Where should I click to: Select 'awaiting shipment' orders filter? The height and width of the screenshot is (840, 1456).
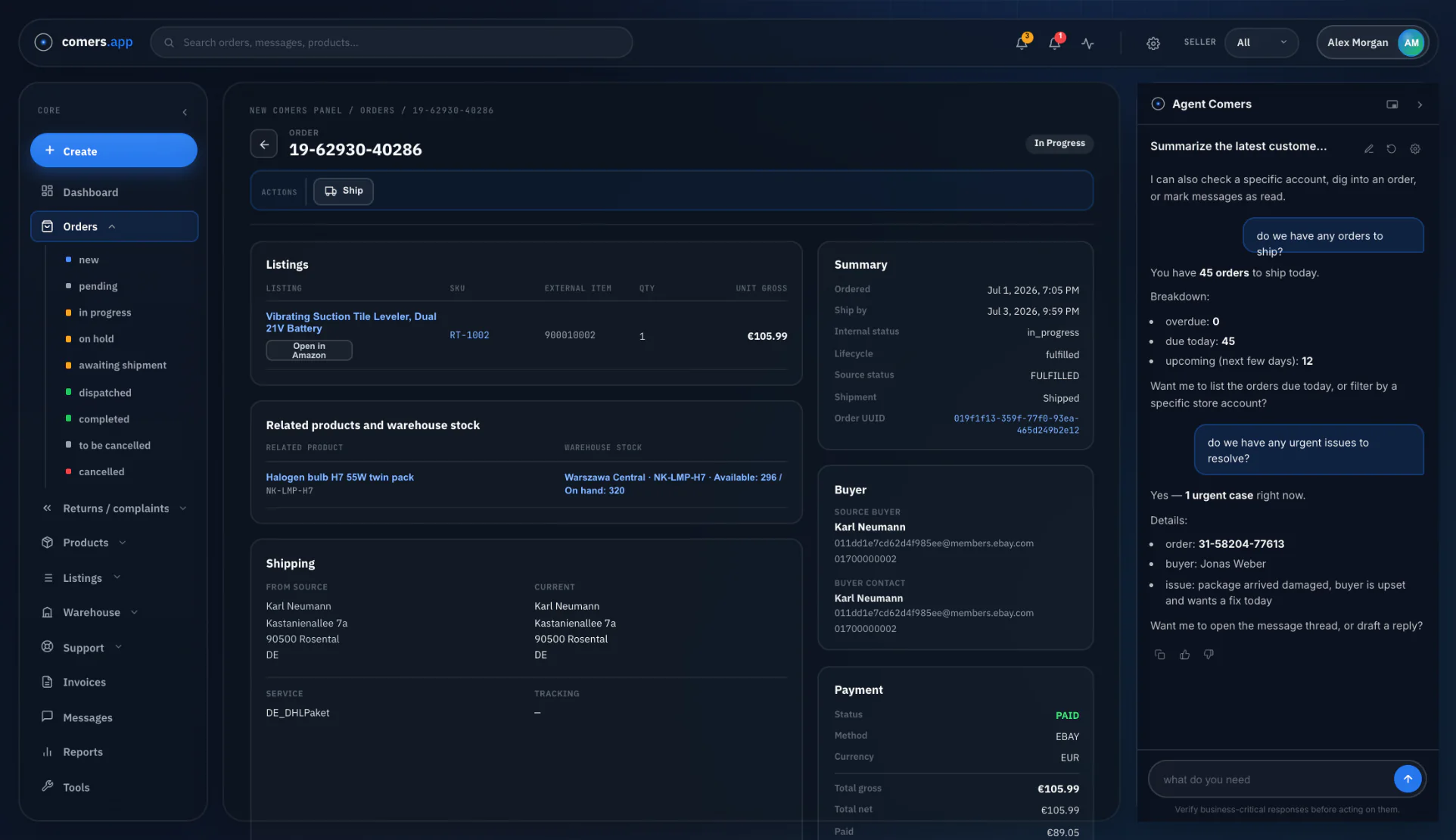point(122,366)
